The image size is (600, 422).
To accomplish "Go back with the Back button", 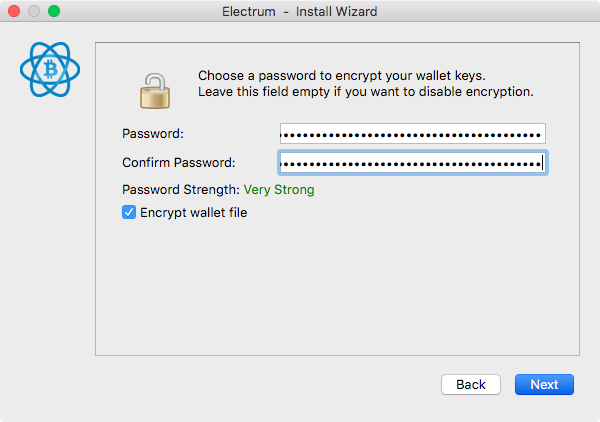I will coord(471,384).
